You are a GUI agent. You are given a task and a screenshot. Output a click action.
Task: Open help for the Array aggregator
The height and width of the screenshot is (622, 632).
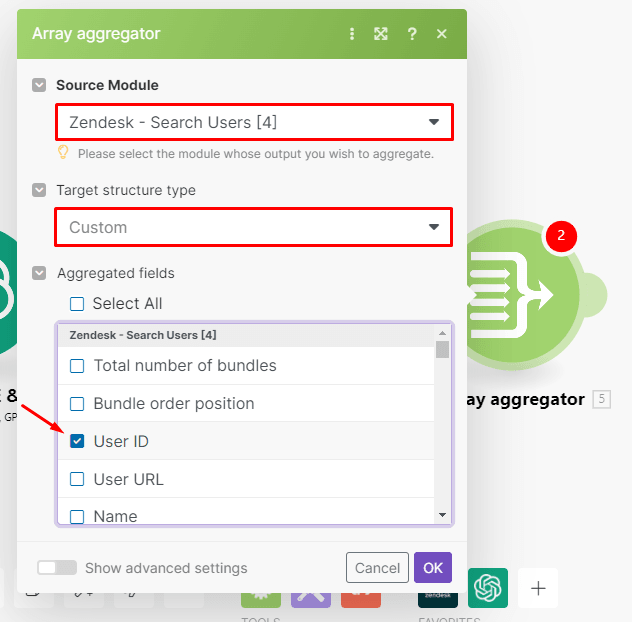pos(412,34)
